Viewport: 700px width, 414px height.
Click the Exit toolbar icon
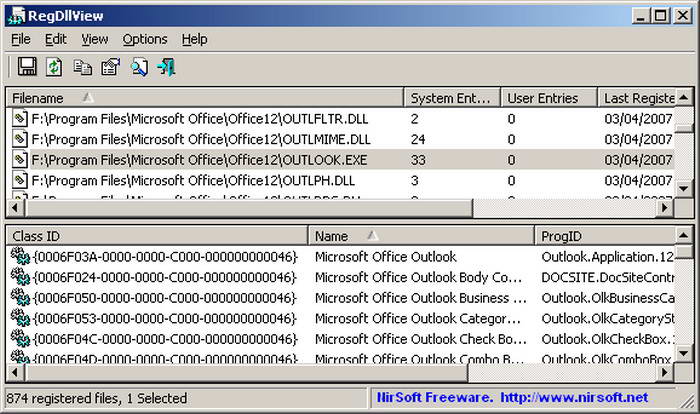pos(167,67)
